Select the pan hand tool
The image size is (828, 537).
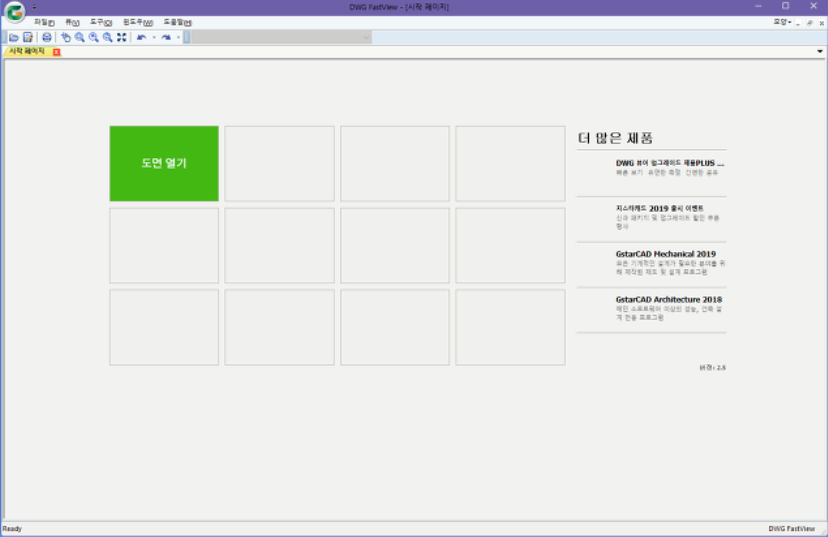(x=65, y=37)
